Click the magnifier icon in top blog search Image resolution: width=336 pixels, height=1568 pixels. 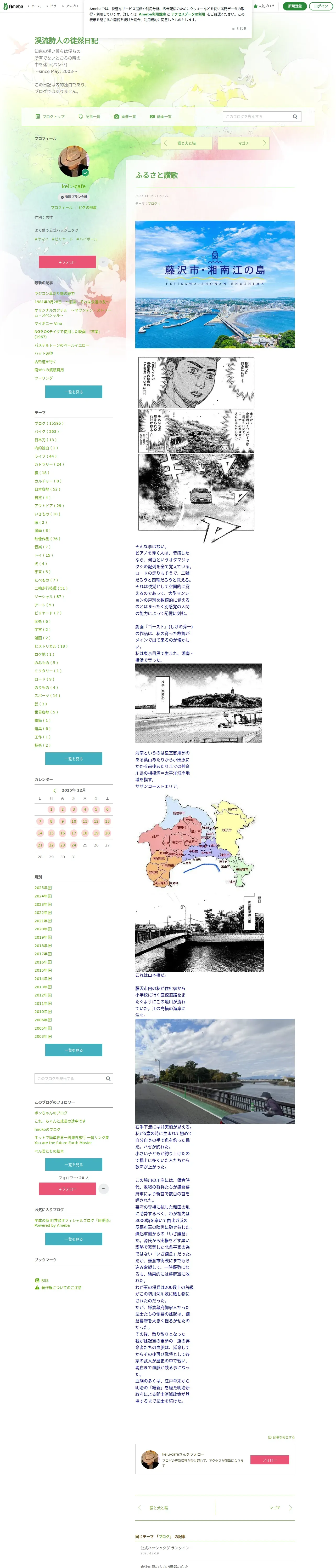[295, 117]
